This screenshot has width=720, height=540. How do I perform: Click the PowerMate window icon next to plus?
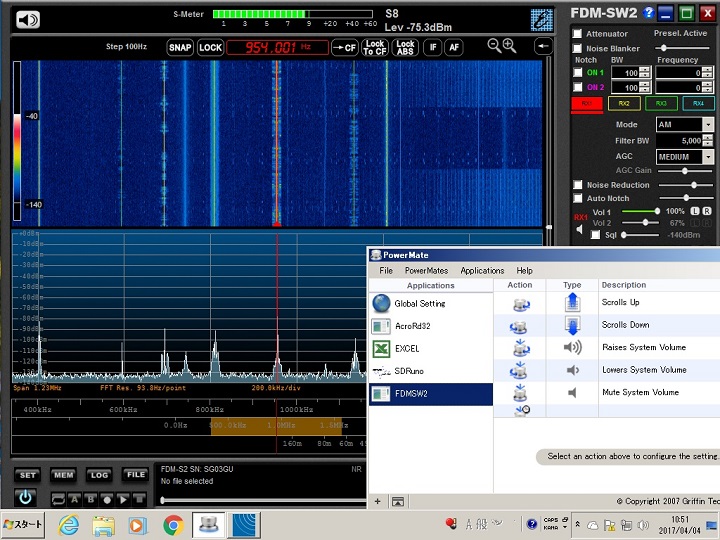click(x=398, y=501)
